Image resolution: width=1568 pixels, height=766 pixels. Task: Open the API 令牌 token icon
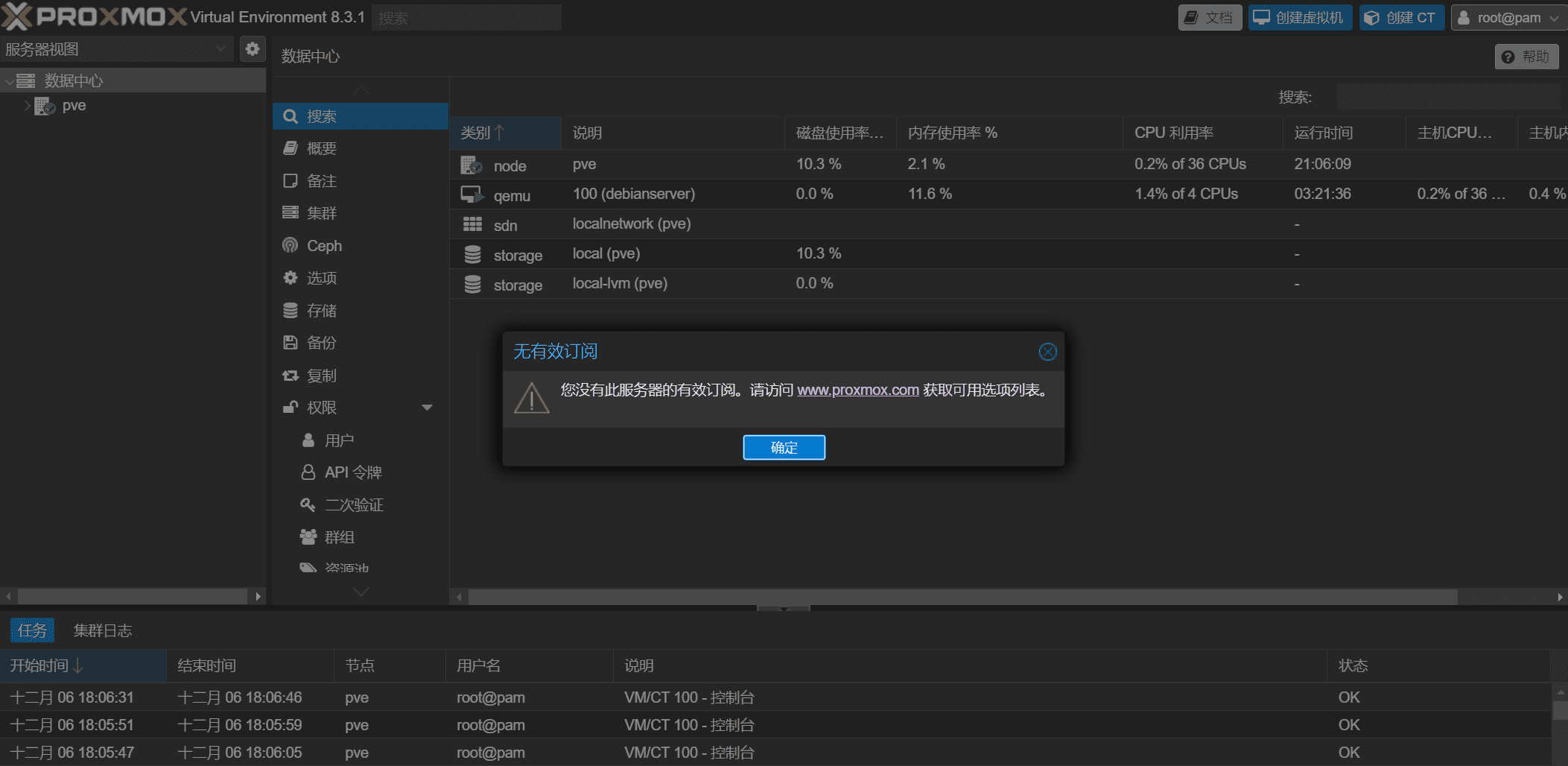308,472
